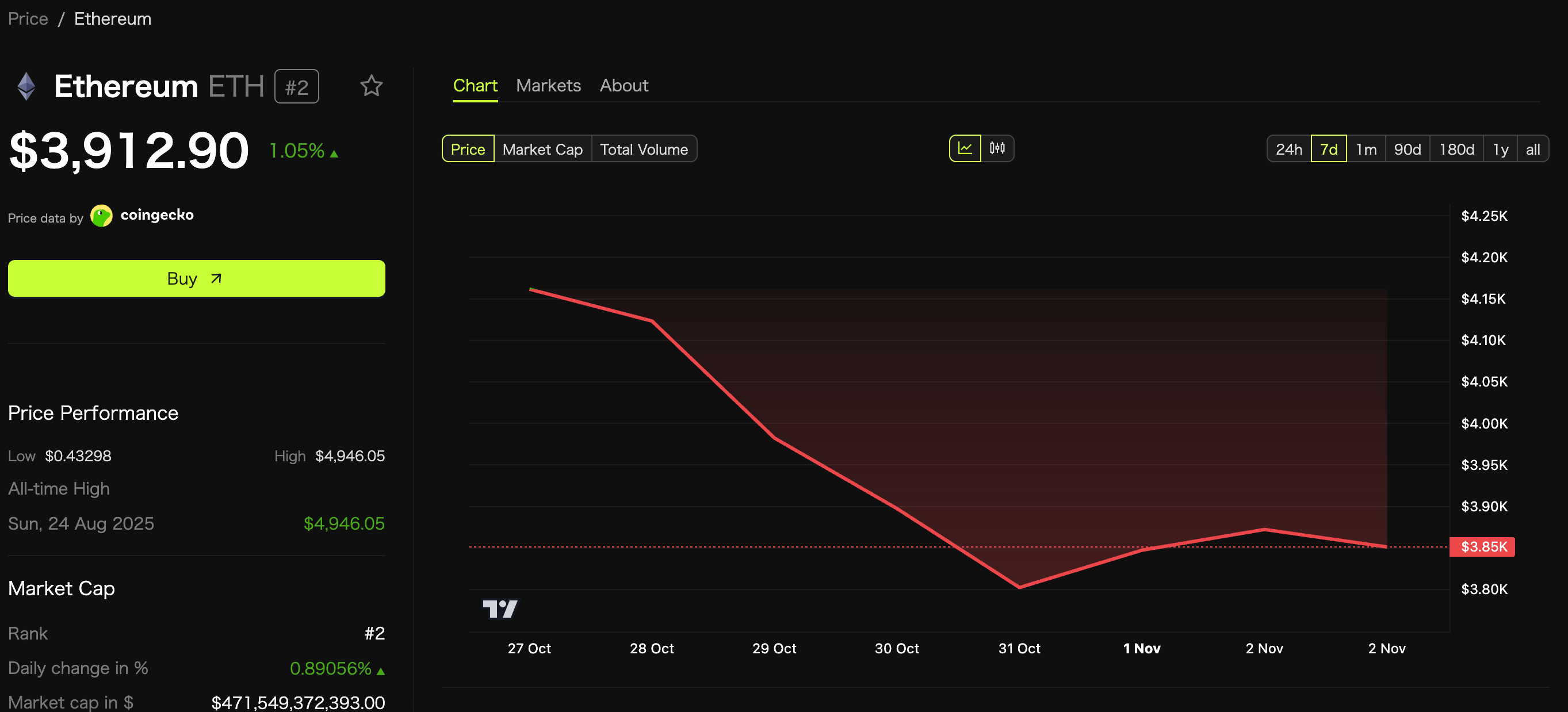Click the red $3.85K price marker label
Image resolution: width=1568 pixels, height=712 pixels.
pos(1482,546)
